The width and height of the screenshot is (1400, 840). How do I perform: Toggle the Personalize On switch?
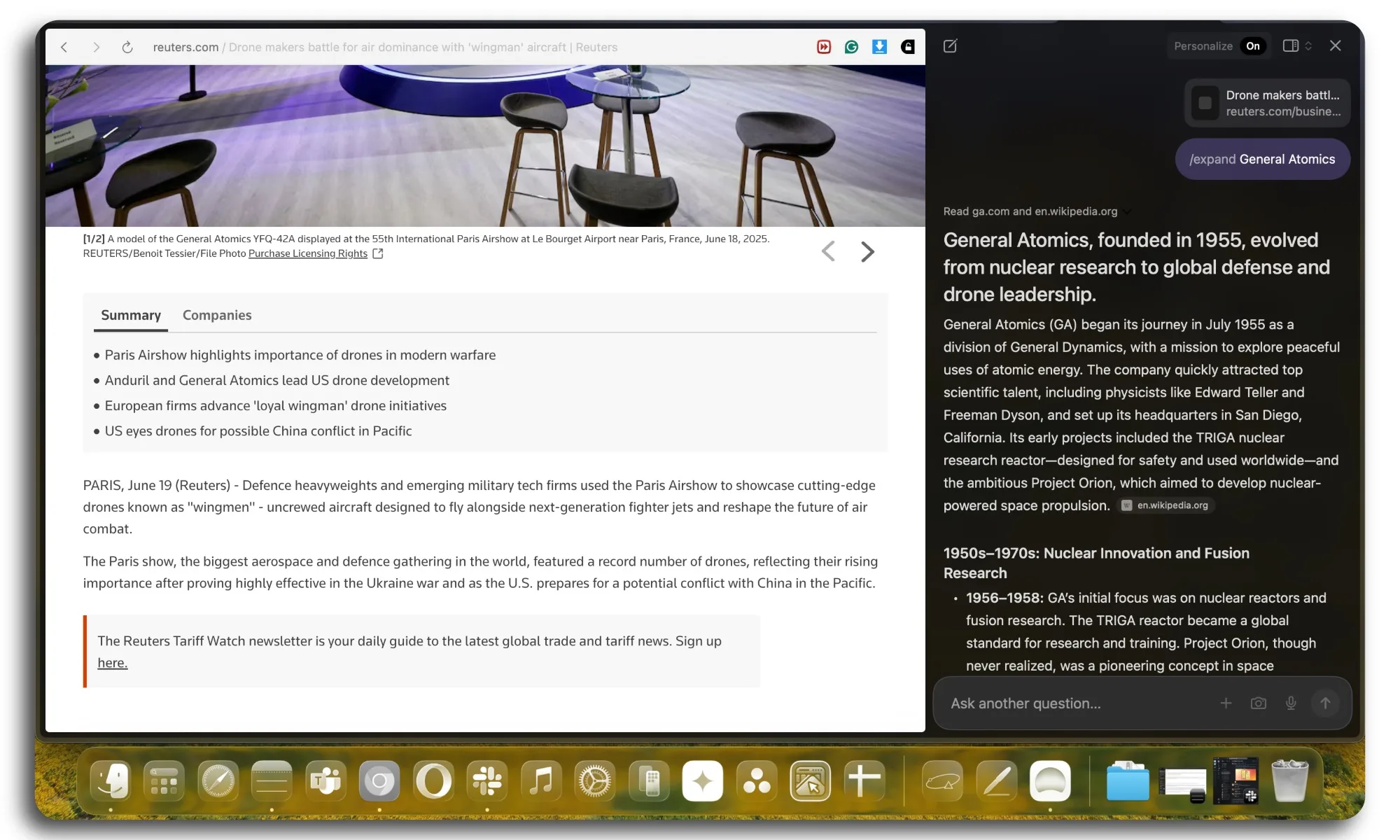pos(1252,46)
